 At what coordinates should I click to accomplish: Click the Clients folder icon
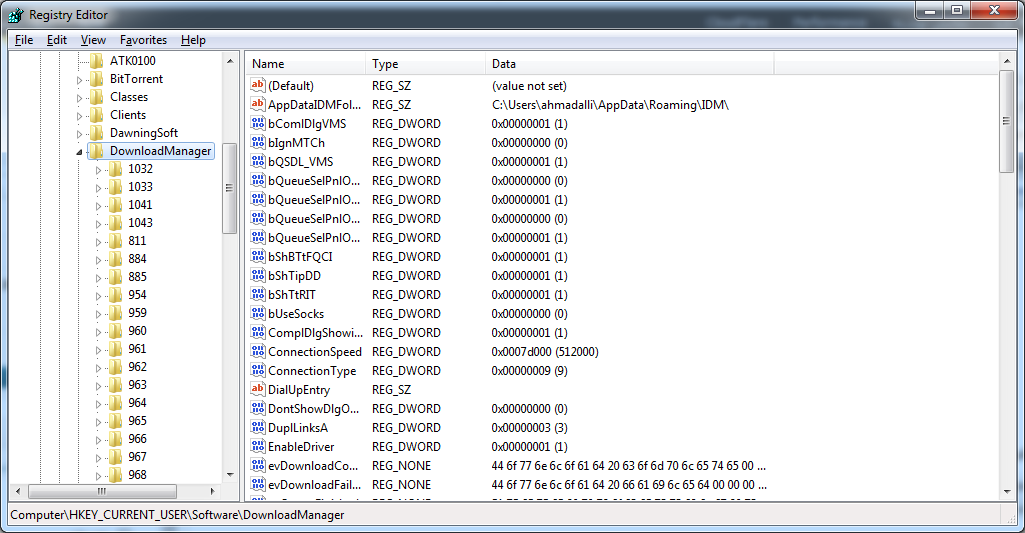coord(97,115)
